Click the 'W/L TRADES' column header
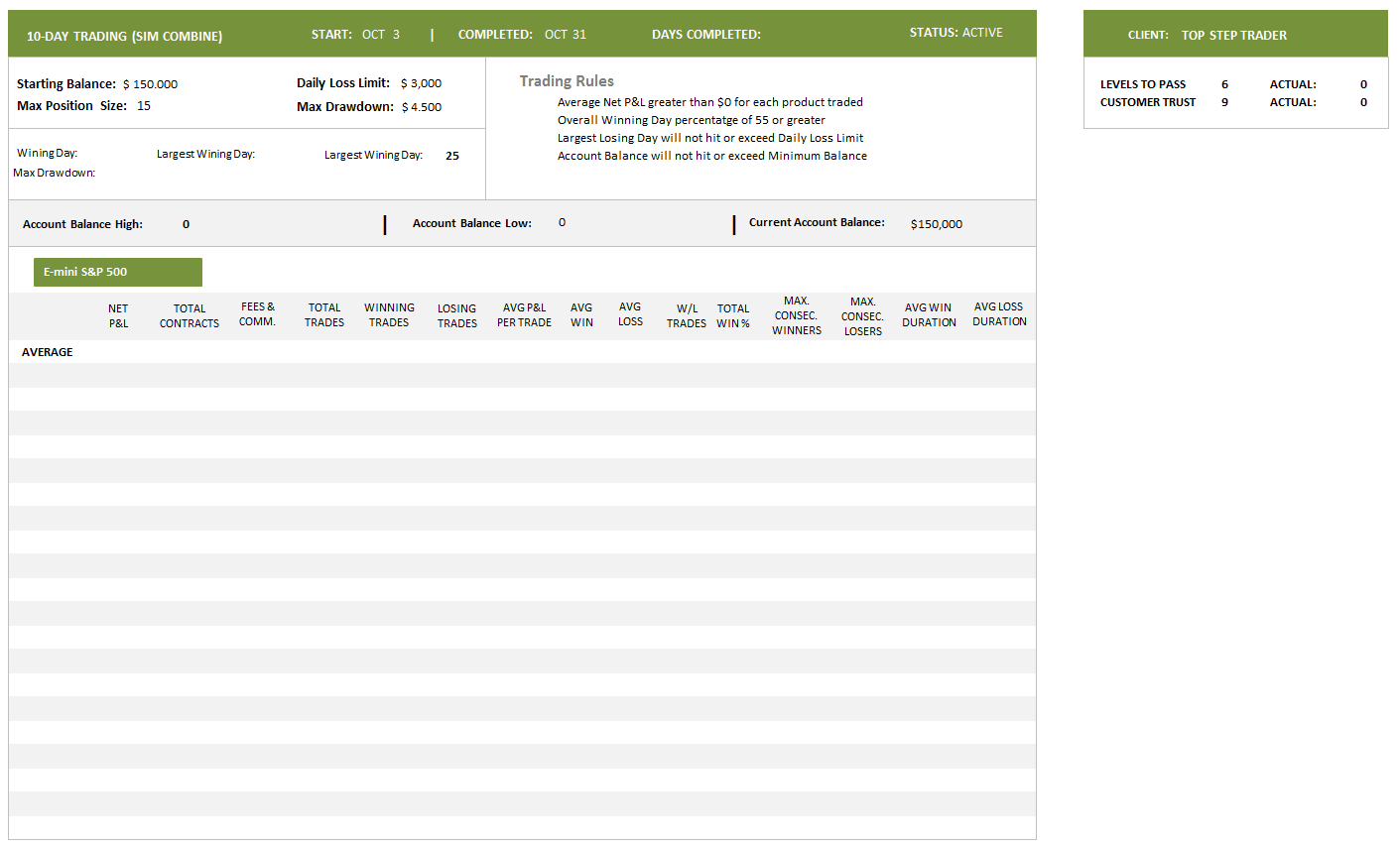Image resolution: width=1400 pixels, height=850 pixels. pyautogui.click(x=687, y=315)
